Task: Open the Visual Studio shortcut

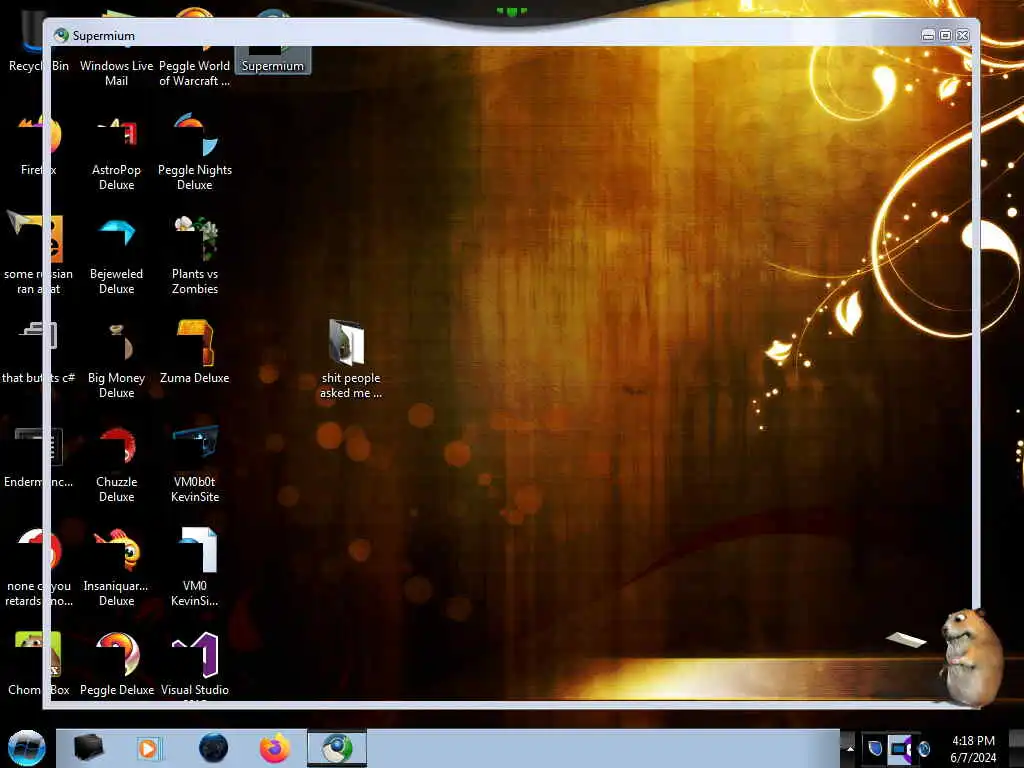Action: 195,664
